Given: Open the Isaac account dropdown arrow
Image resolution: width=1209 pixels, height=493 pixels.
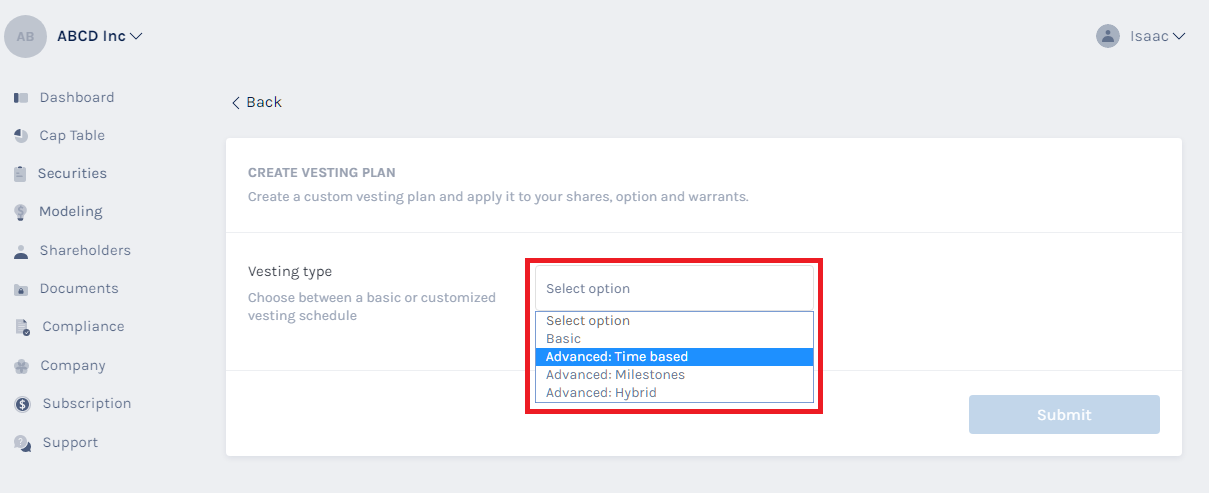Looking at the screenshot, I should tap(1179, 36).
